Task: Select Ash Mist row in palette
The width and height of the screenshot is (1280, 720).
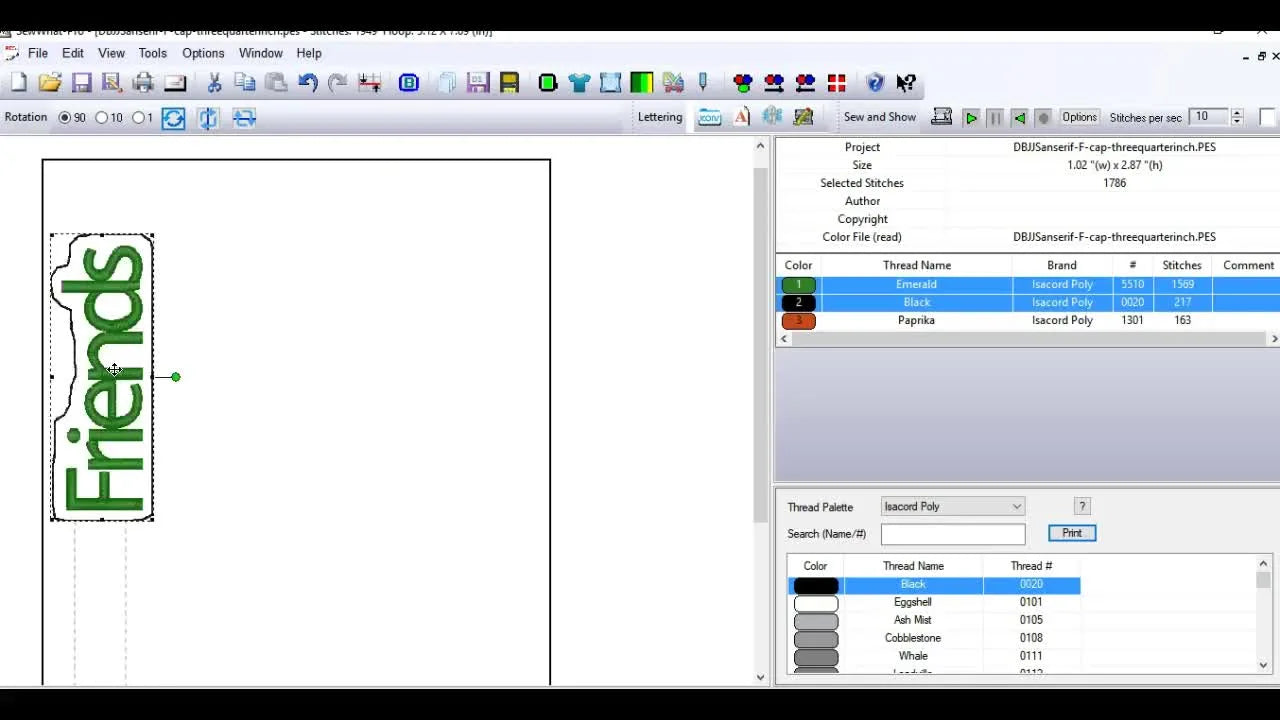Action: [933, 620]
